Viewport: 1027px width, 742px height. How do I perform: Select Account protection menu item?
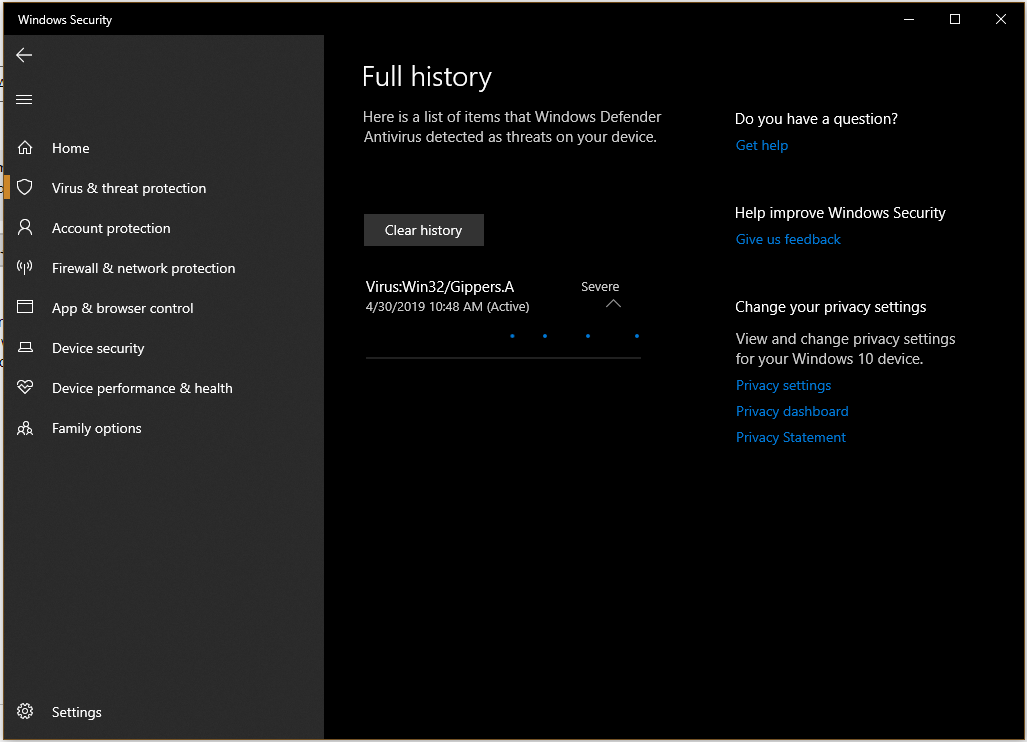click(111, 228)
